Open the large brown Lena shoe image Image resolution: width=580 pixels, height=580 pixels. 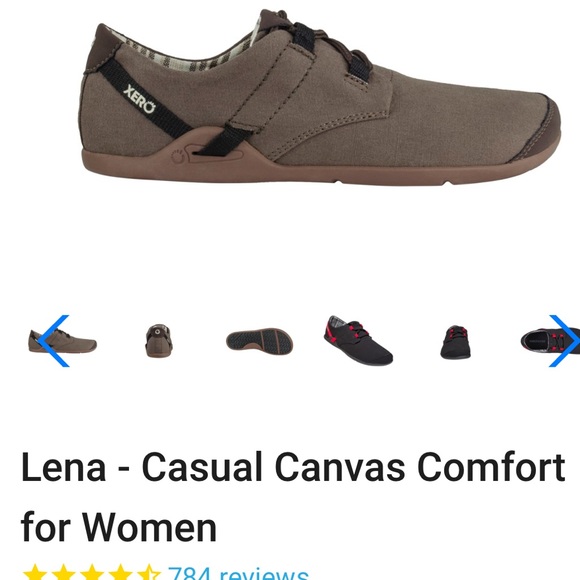320,97
